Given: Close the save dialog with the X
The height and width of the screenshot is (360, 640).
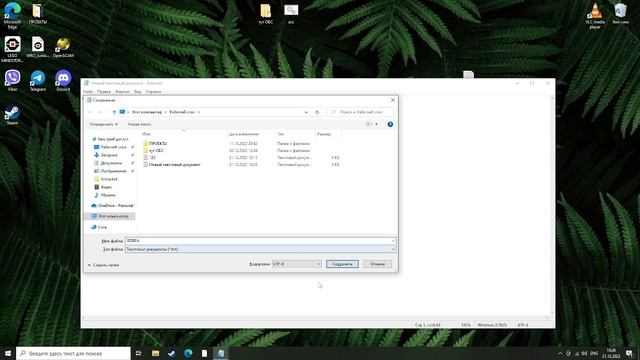Looking at the screenshot, I should tap(393, 100).
